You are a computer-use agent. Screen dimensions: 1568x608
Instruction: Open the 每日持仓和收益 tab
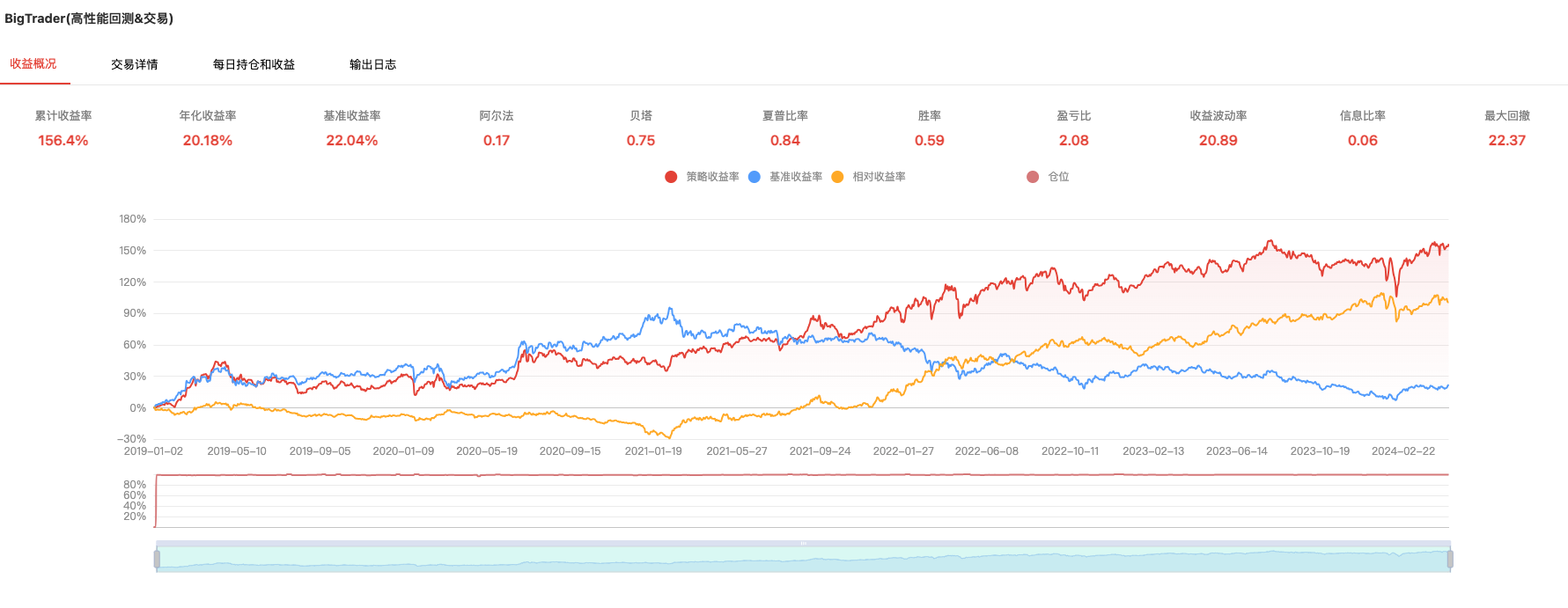click(254, 64)
